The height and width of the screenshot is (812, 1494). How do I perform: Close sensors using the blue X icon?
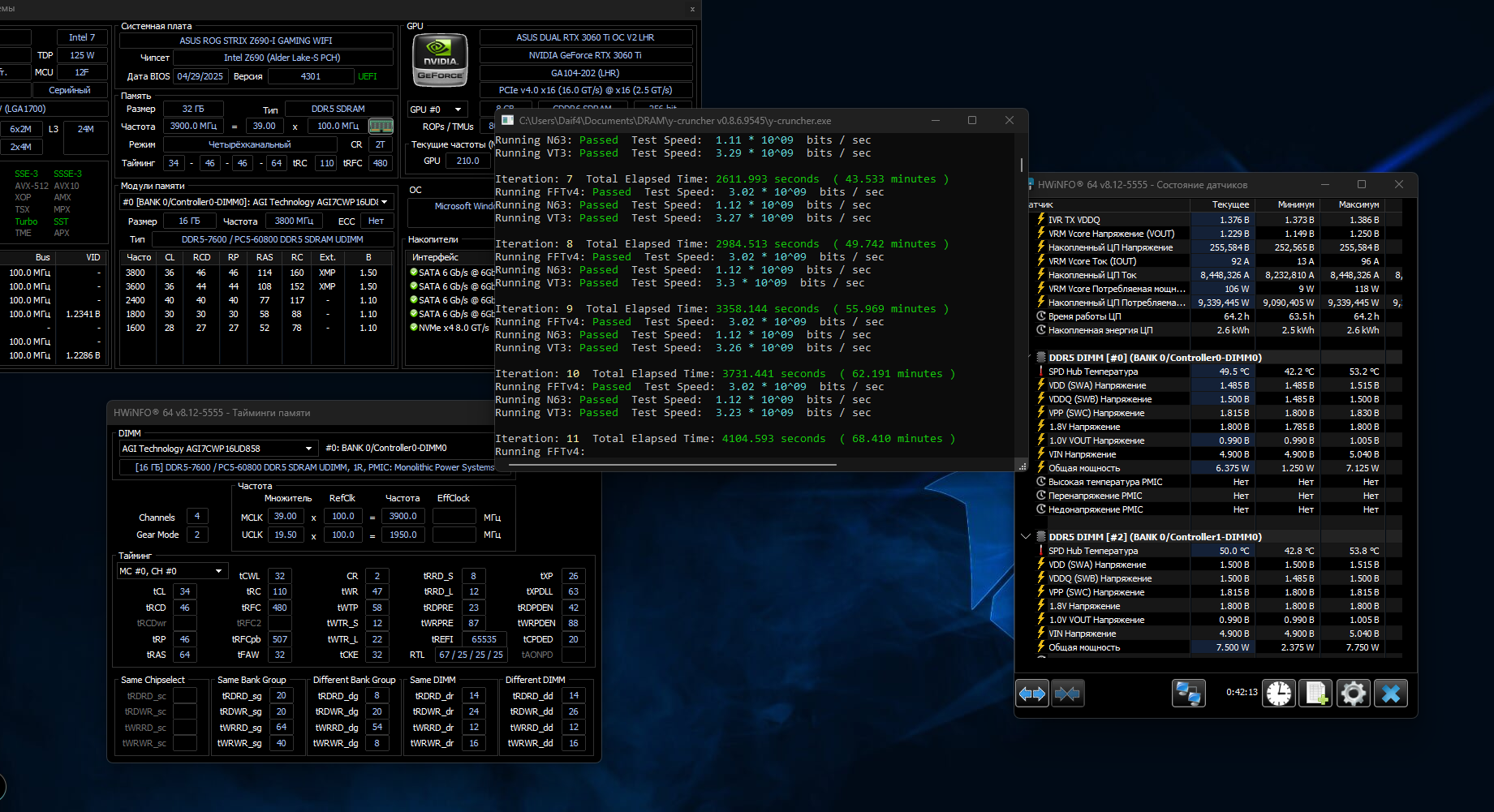[1390, 694]
